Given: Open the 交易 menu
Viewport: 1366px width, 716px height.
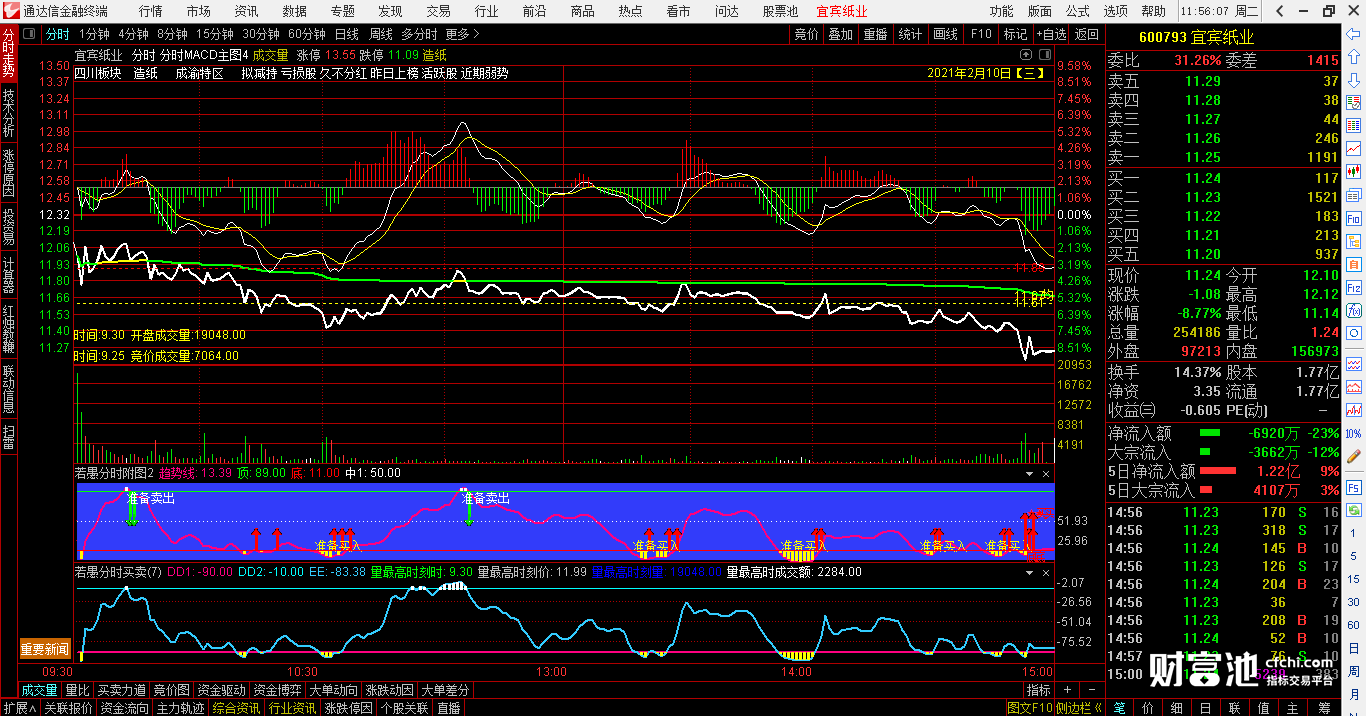Looking at the screenshot, I should (x=439, y=11).
